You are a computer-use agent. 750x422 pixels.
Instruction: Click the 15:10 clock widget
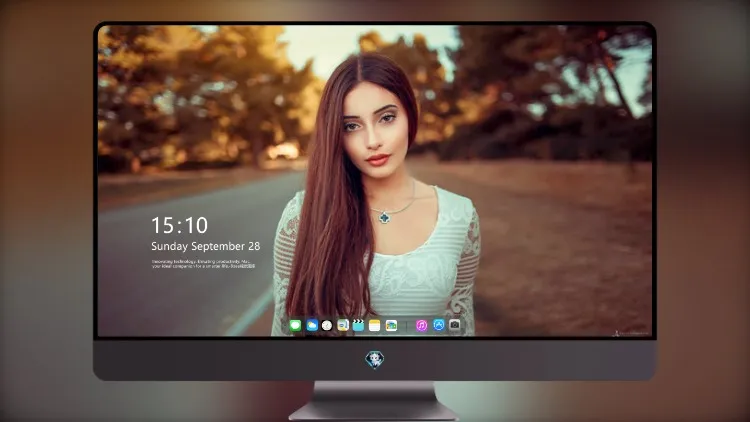(x=179, y=225)
